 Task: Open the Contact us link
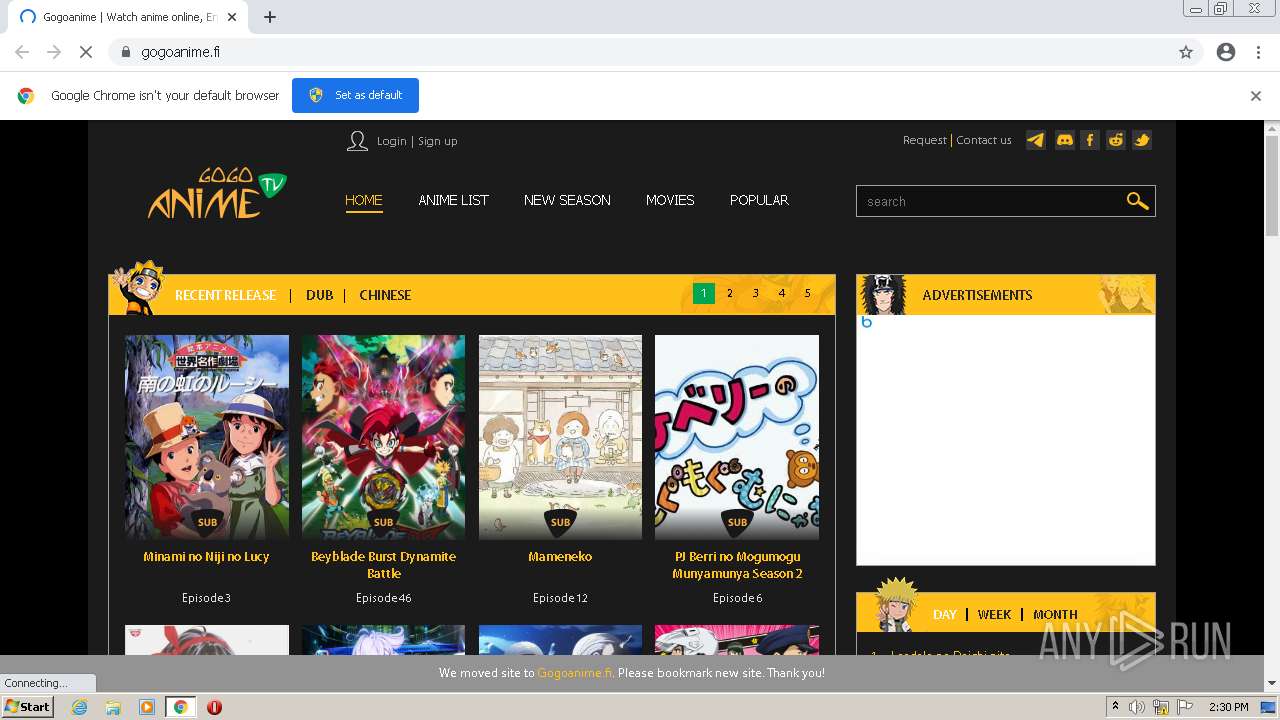(x=984, y=140)
